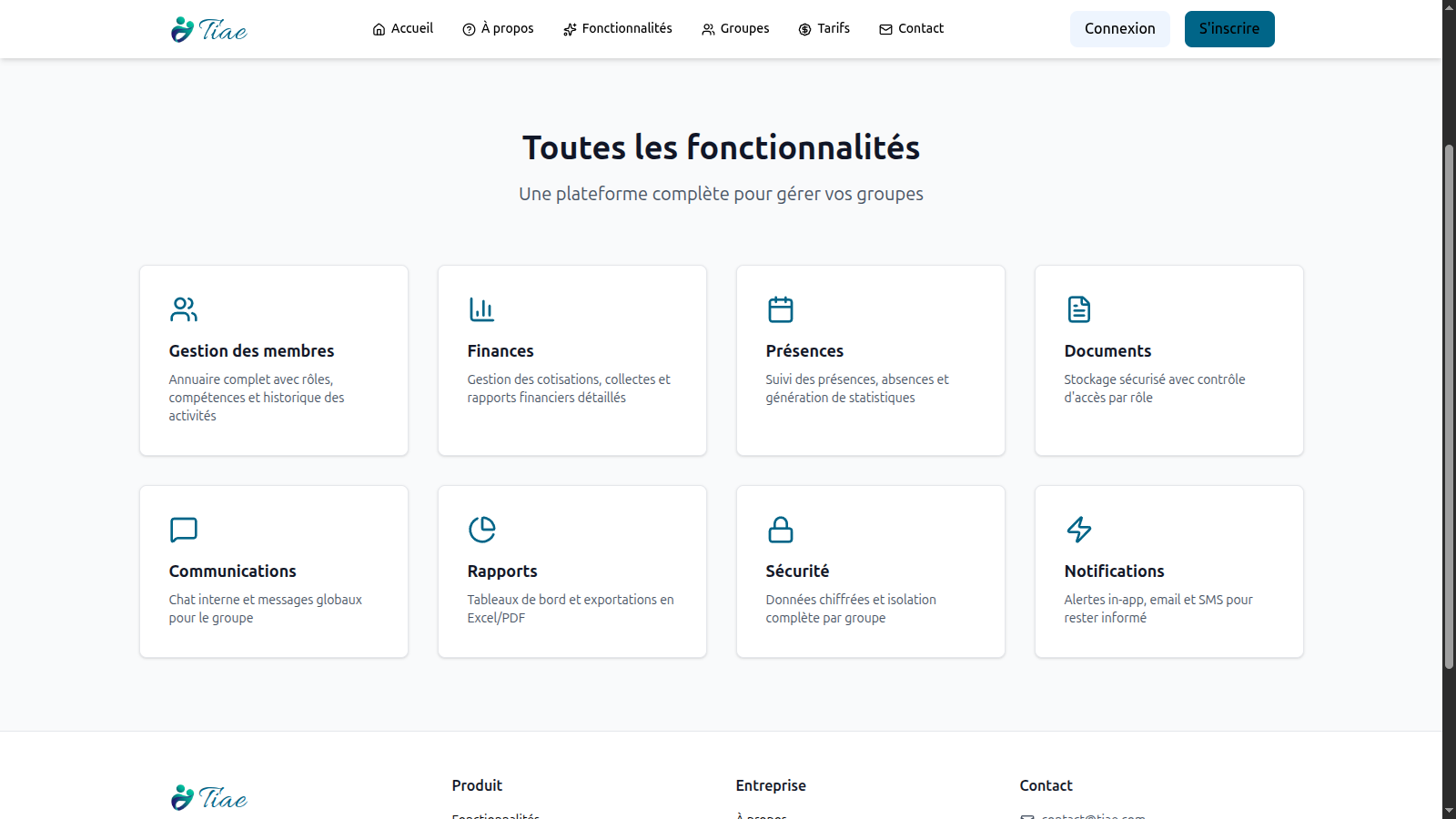
Task: Go to À propos in navbar
Action: (498, 29)
